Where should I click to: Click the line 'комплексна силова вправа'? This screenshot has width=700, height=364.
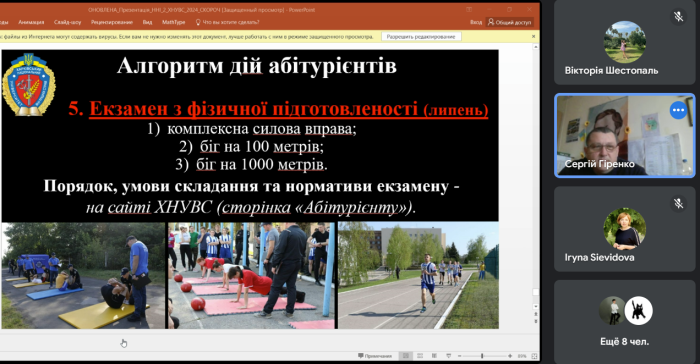262,129
